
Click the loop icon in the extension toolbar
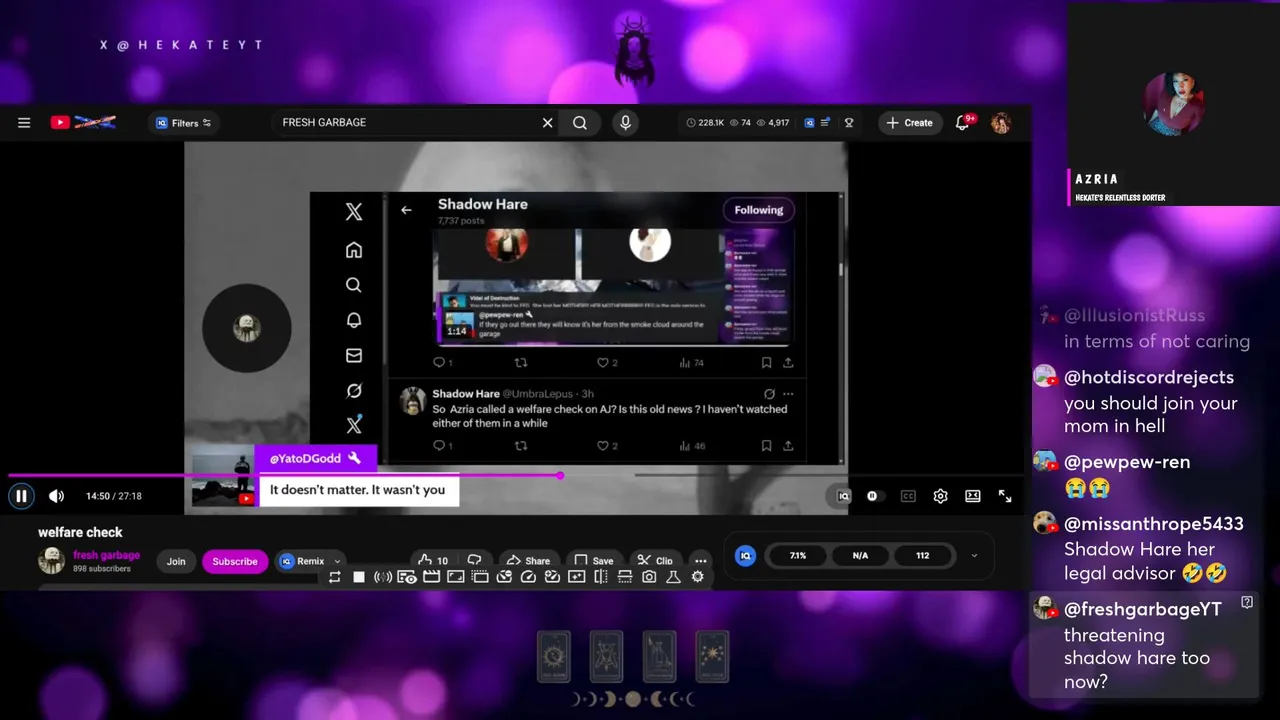tap(335, 577)
